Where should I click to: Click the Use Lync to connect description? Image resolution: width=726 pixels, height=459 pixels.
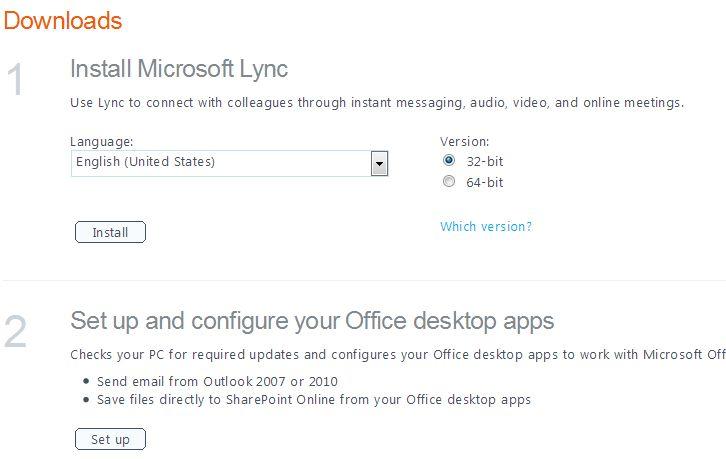tap(377, 102)
